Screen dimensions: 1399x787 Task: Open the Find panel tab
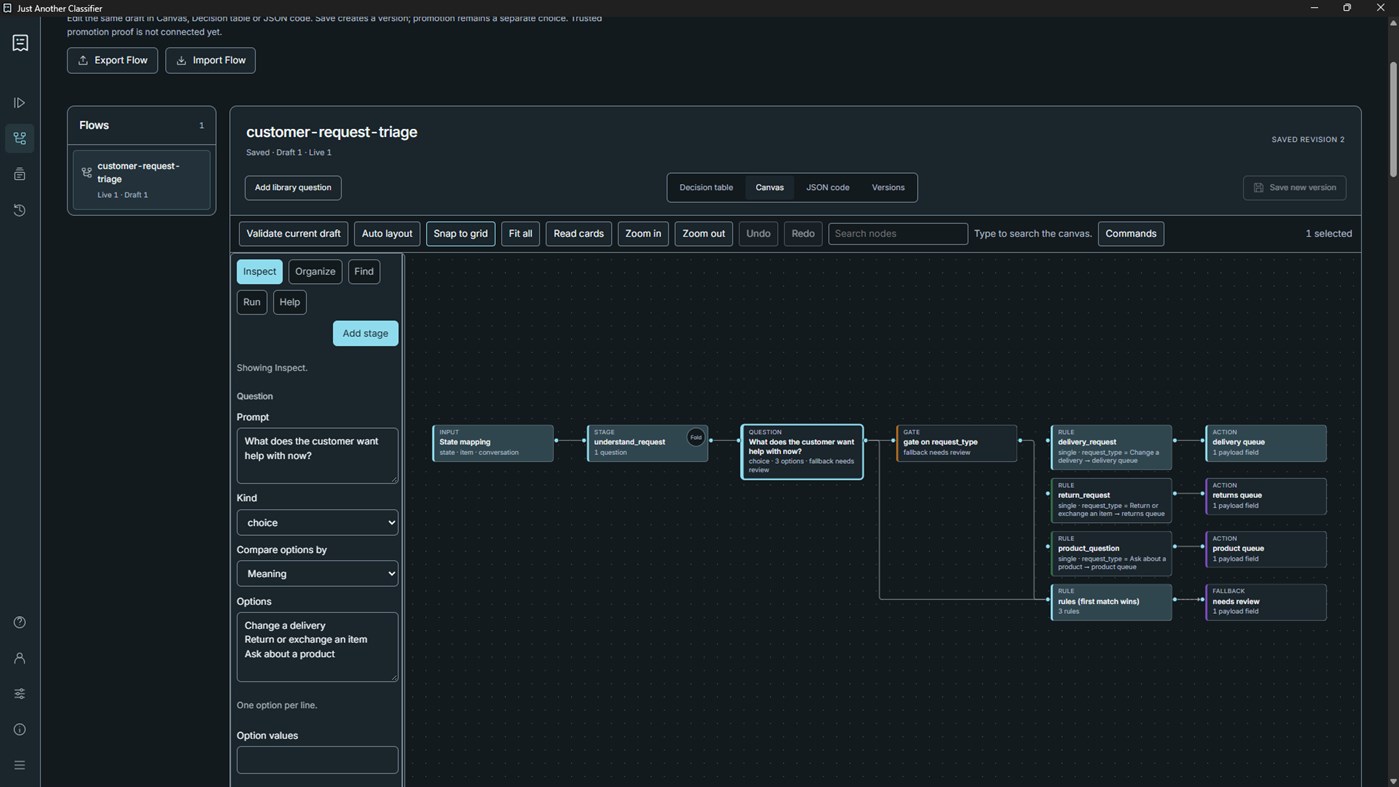click(364, 272)
